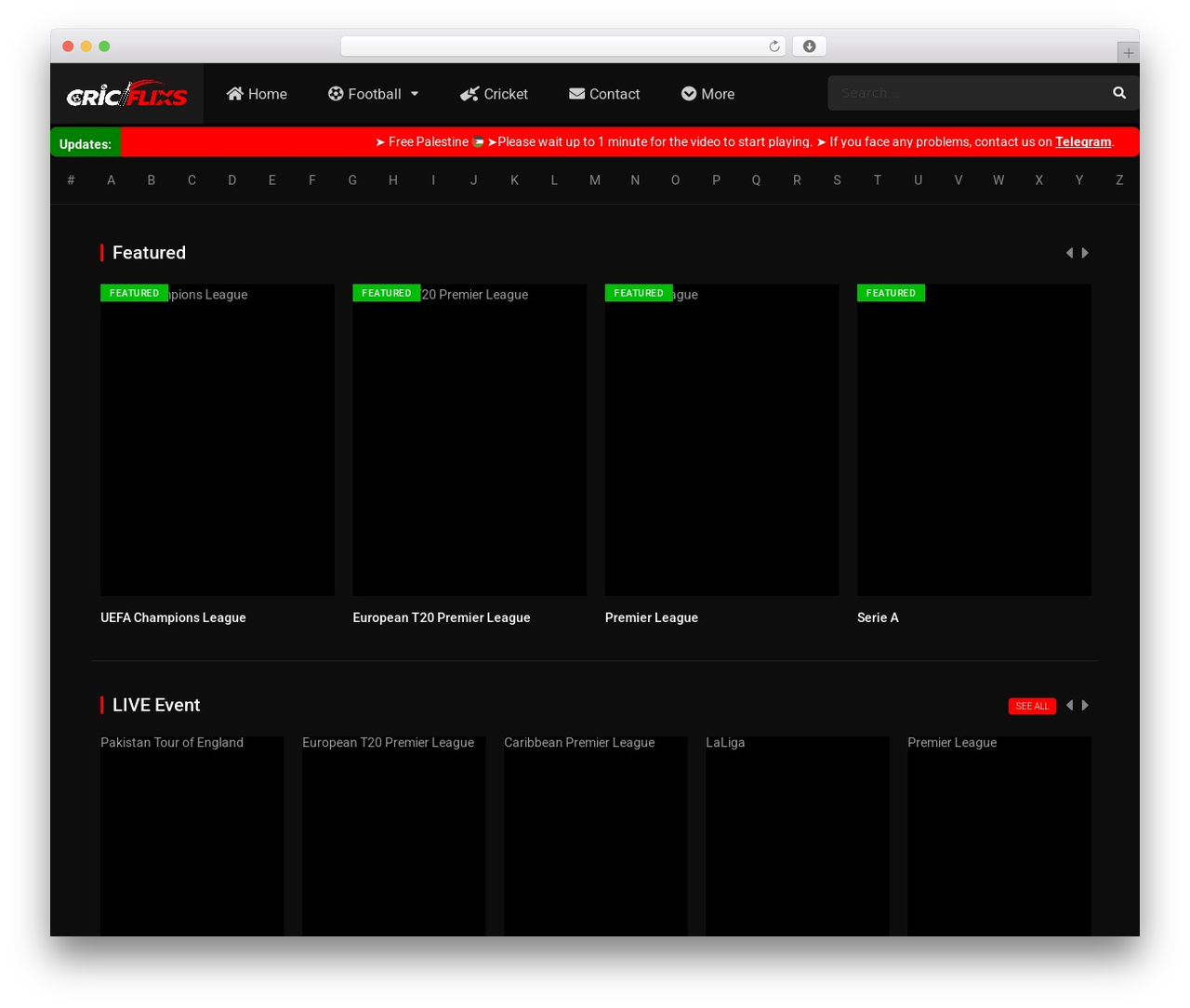1190x1008 pixels.
Task: Open the browser downloads button
Action: click(810, 46)
